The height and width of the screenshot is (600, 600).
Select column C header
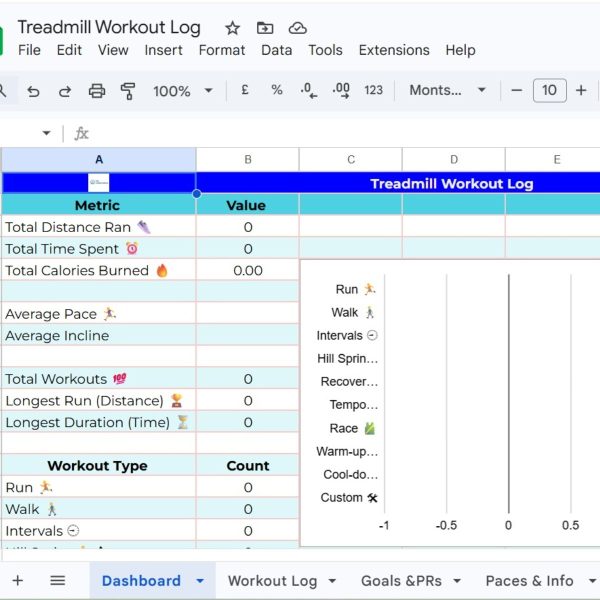351,160
